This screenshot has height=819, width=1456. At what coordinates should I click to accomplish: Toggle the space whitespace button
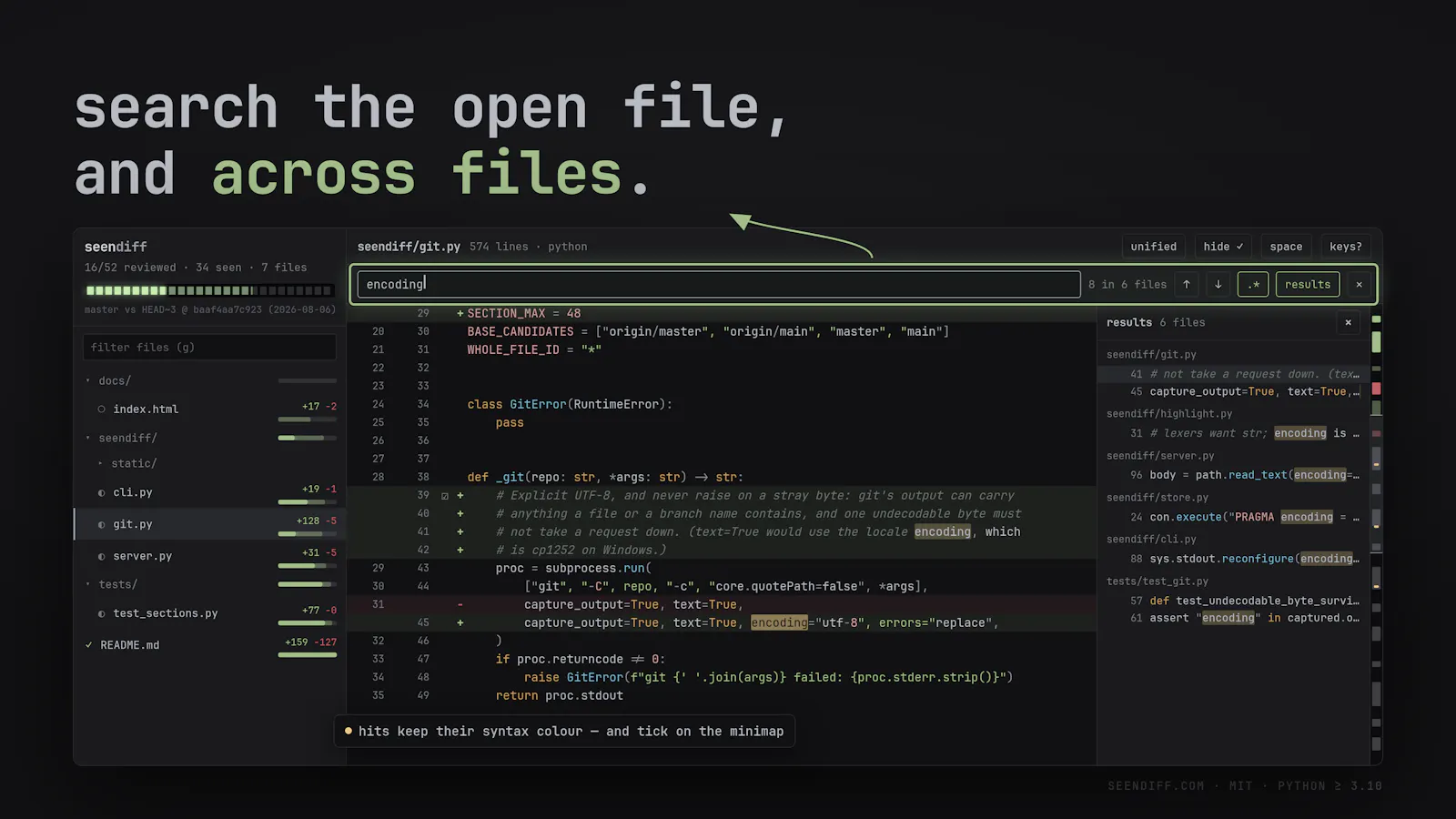tap(1286, 247)
